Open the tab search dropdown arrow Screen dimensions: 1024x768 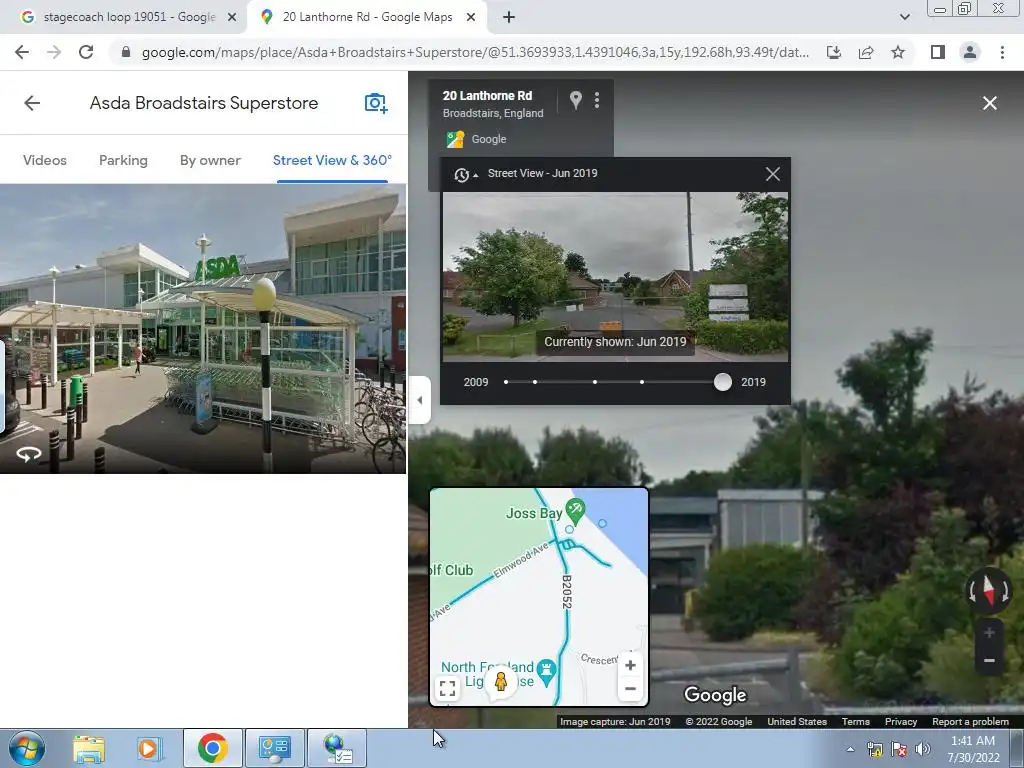click(904, 17)
